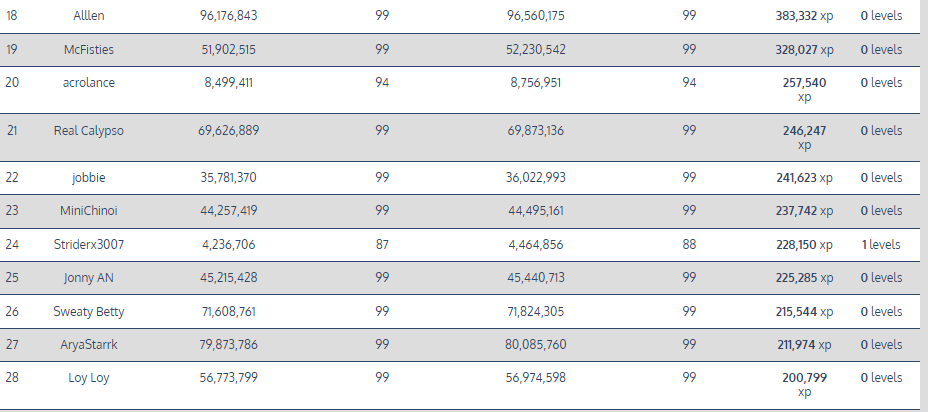Click Real Calypso's ending XP 69,873,136

coord(535,131)
